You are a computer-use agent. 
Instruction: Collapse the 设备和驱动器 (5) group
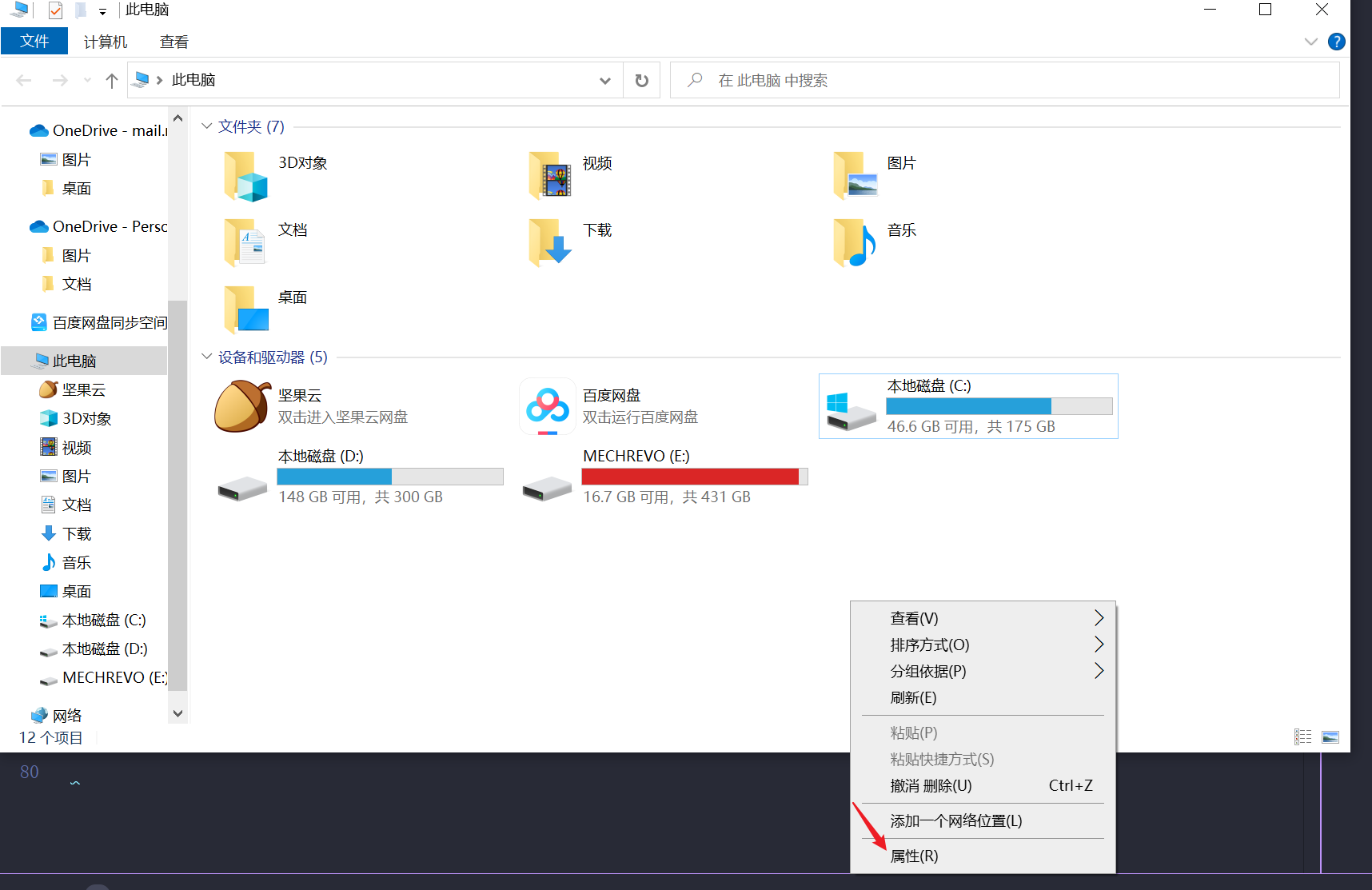(x=207, y=357)
